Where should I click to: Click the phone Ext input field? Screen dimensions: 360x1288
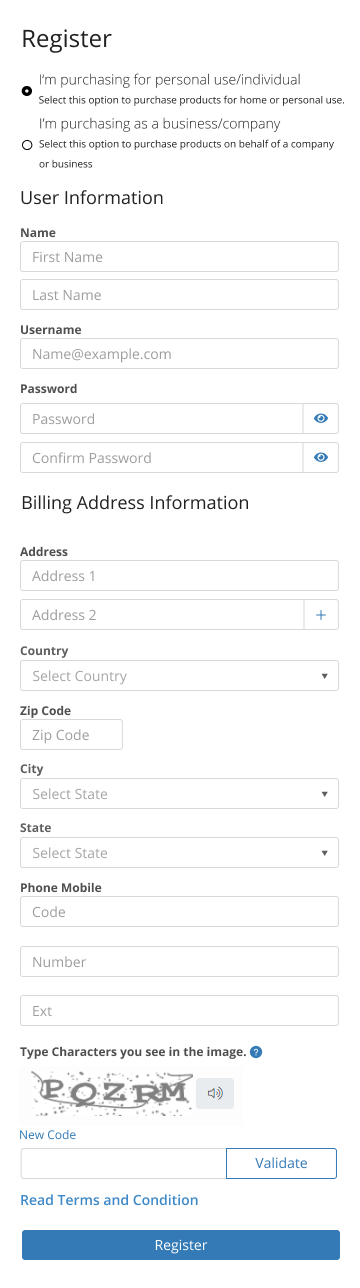click(180, 1011)
